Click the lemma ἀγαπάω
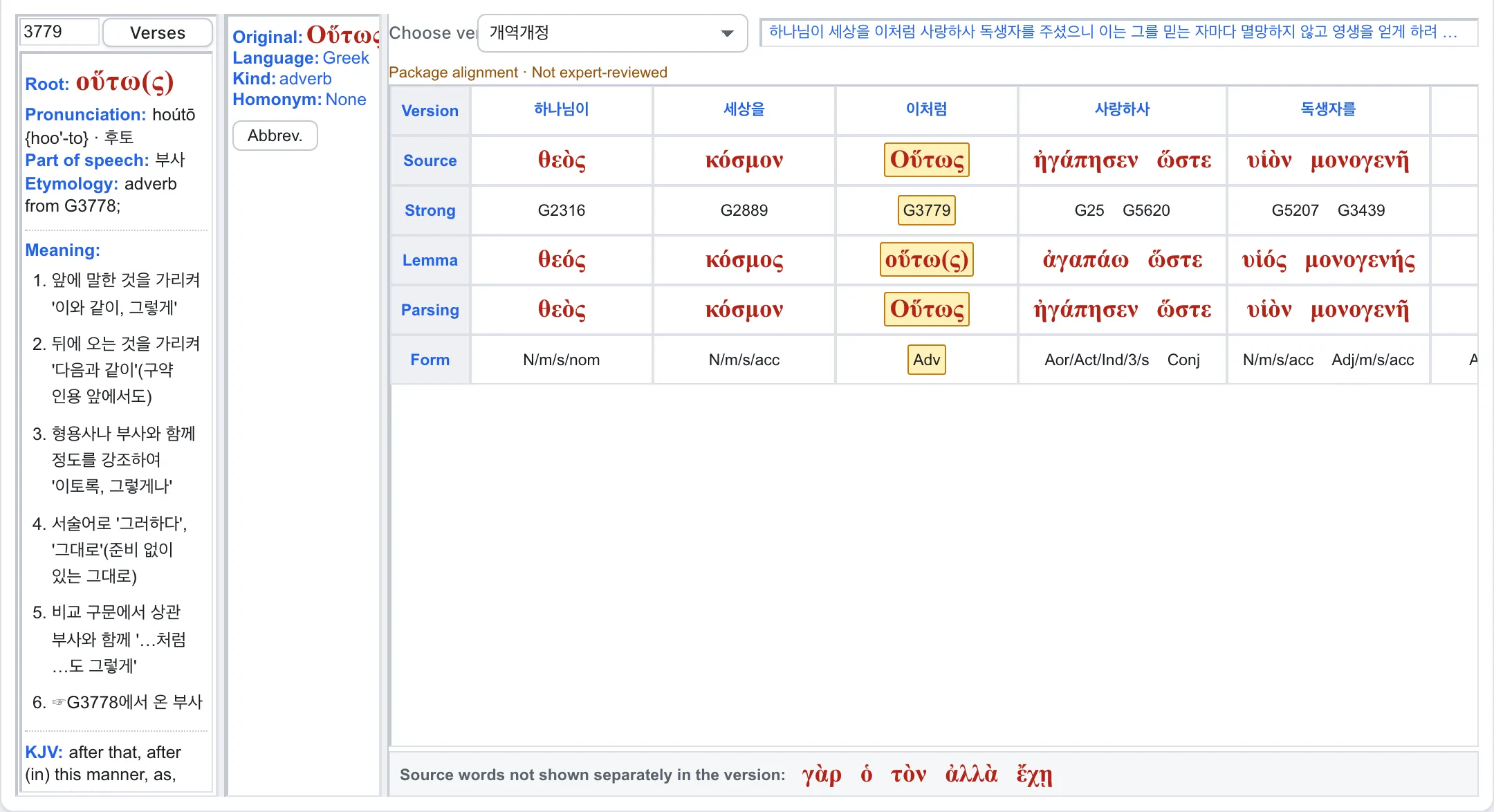The image size is (1494, 812). point(1086,259)
